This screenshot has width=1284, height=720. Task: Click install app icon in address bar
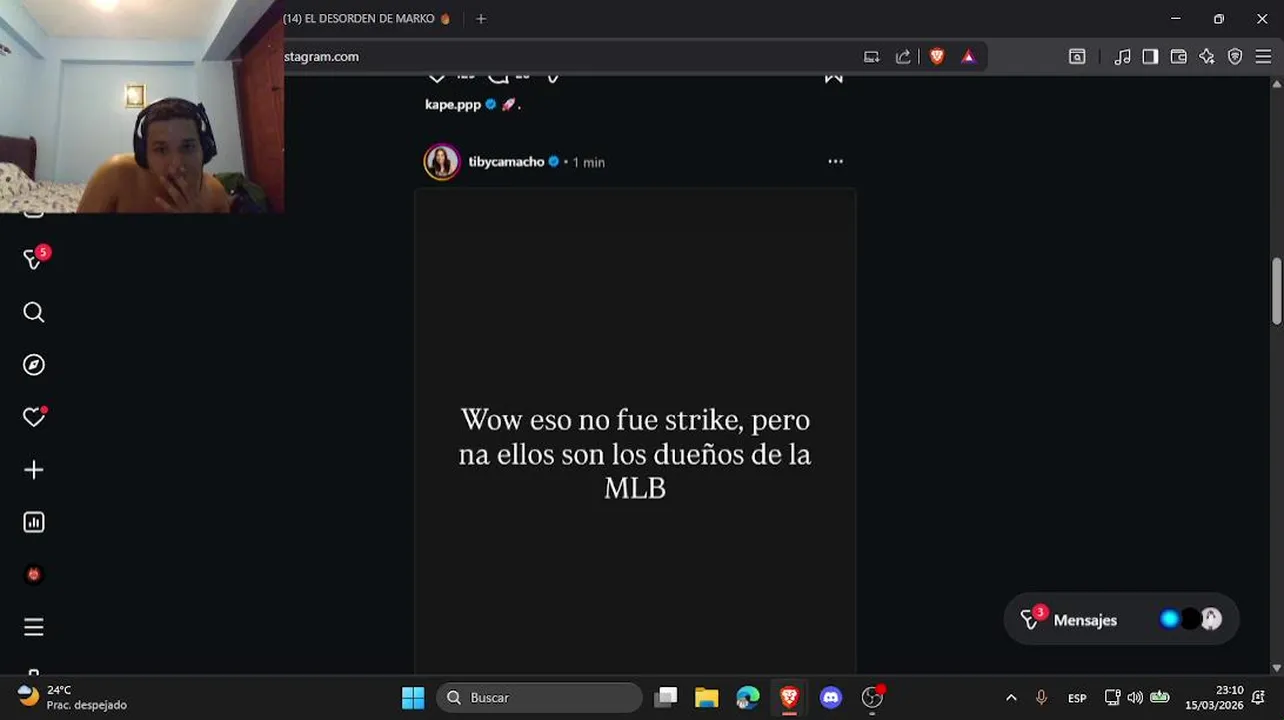pos(872,57)
